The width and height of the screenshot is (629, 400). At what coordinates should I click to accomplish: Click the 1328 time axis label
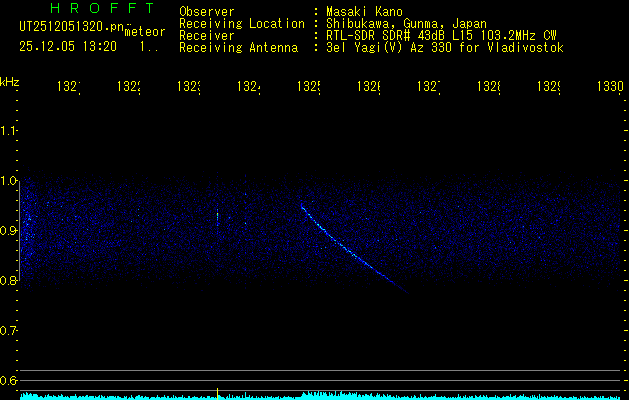pos(489,86)
